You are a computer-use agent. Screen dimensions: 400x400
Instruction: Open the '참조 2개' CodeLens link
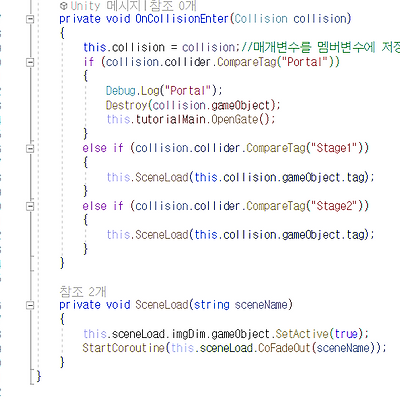point(83,292)
